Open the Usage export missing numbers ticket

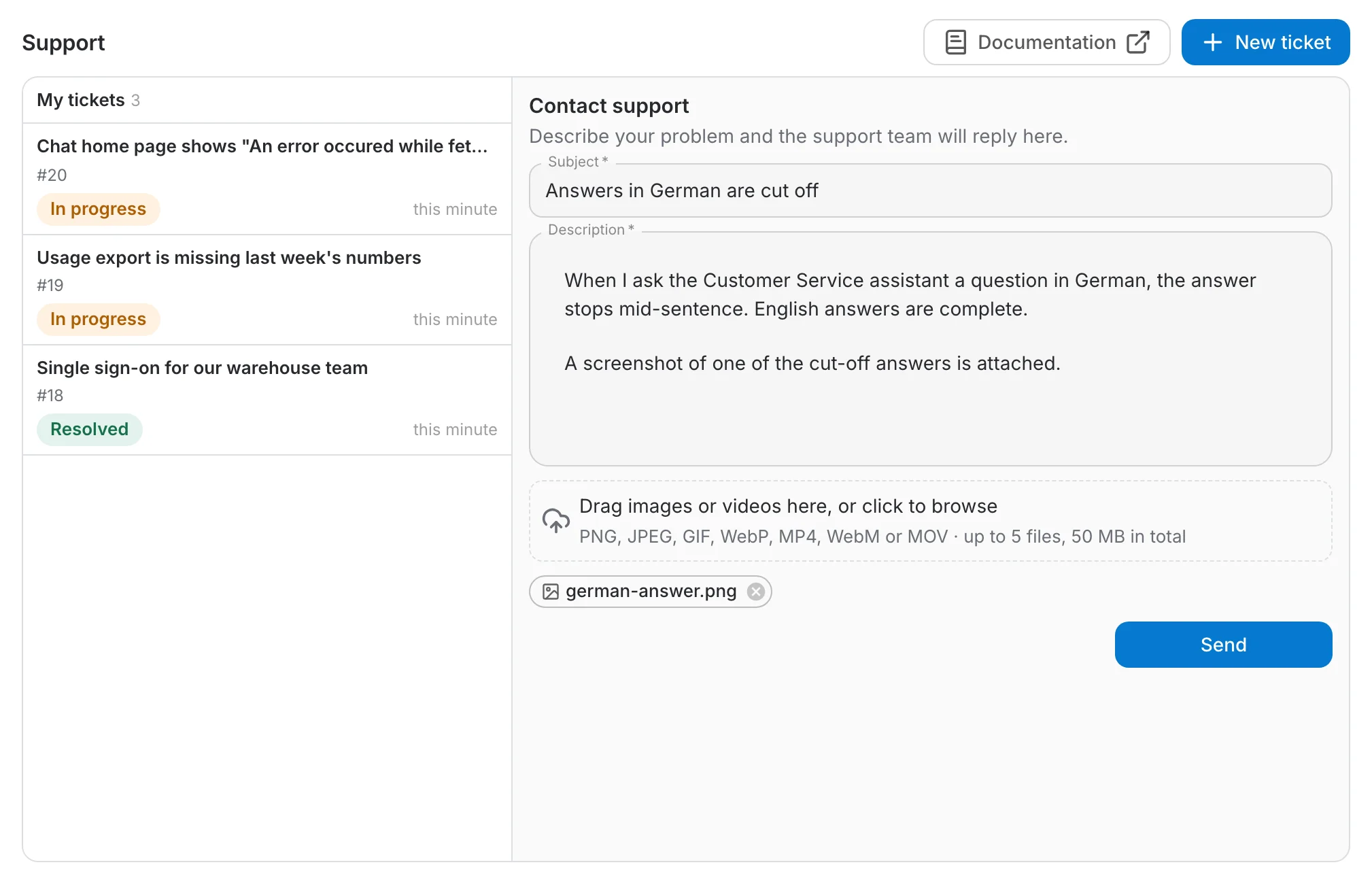click(x=267, y=290)
